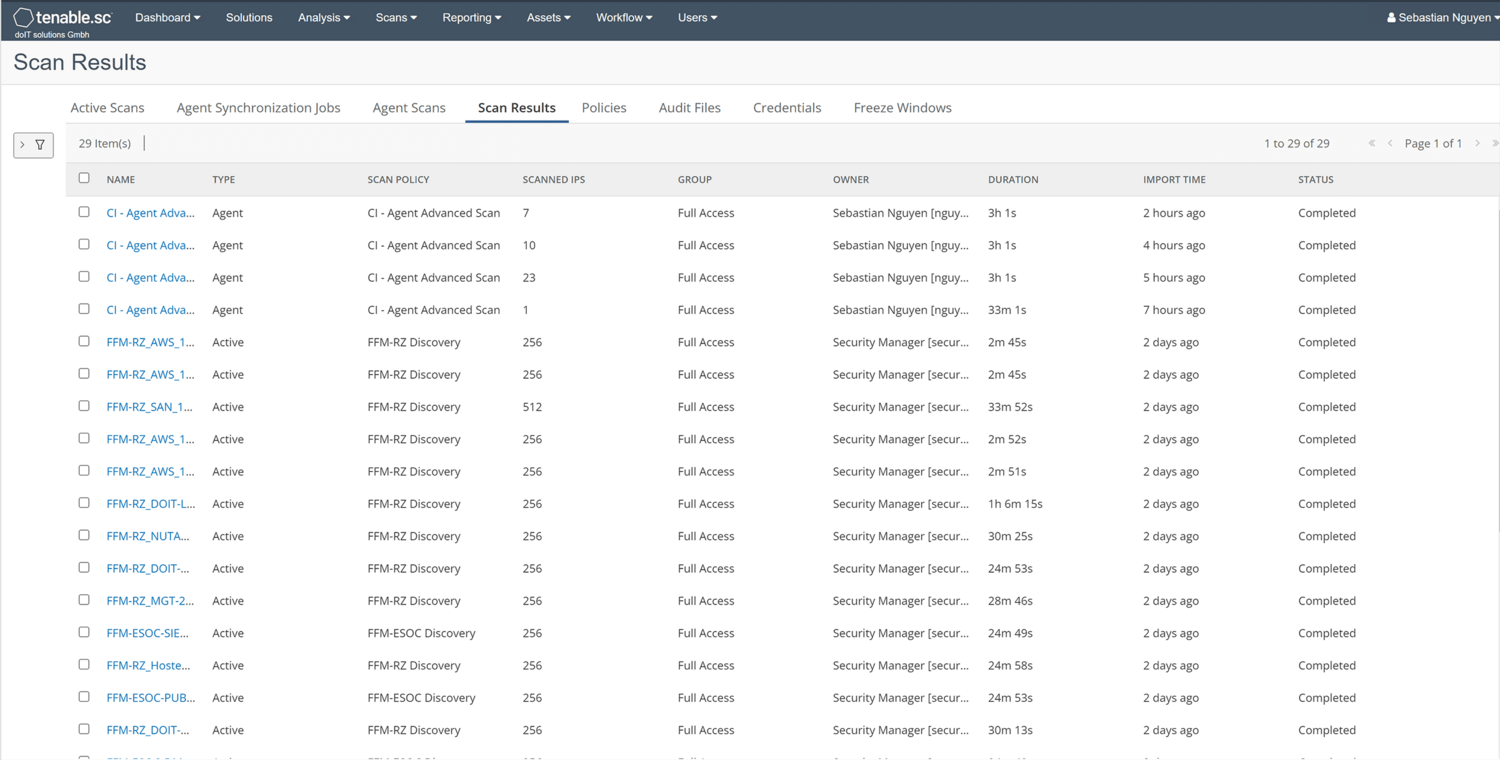The height and width of the screenshot is (760, 1500).
Task: Sort by the SCAN POLICY column header
Action: pos(398,180)
